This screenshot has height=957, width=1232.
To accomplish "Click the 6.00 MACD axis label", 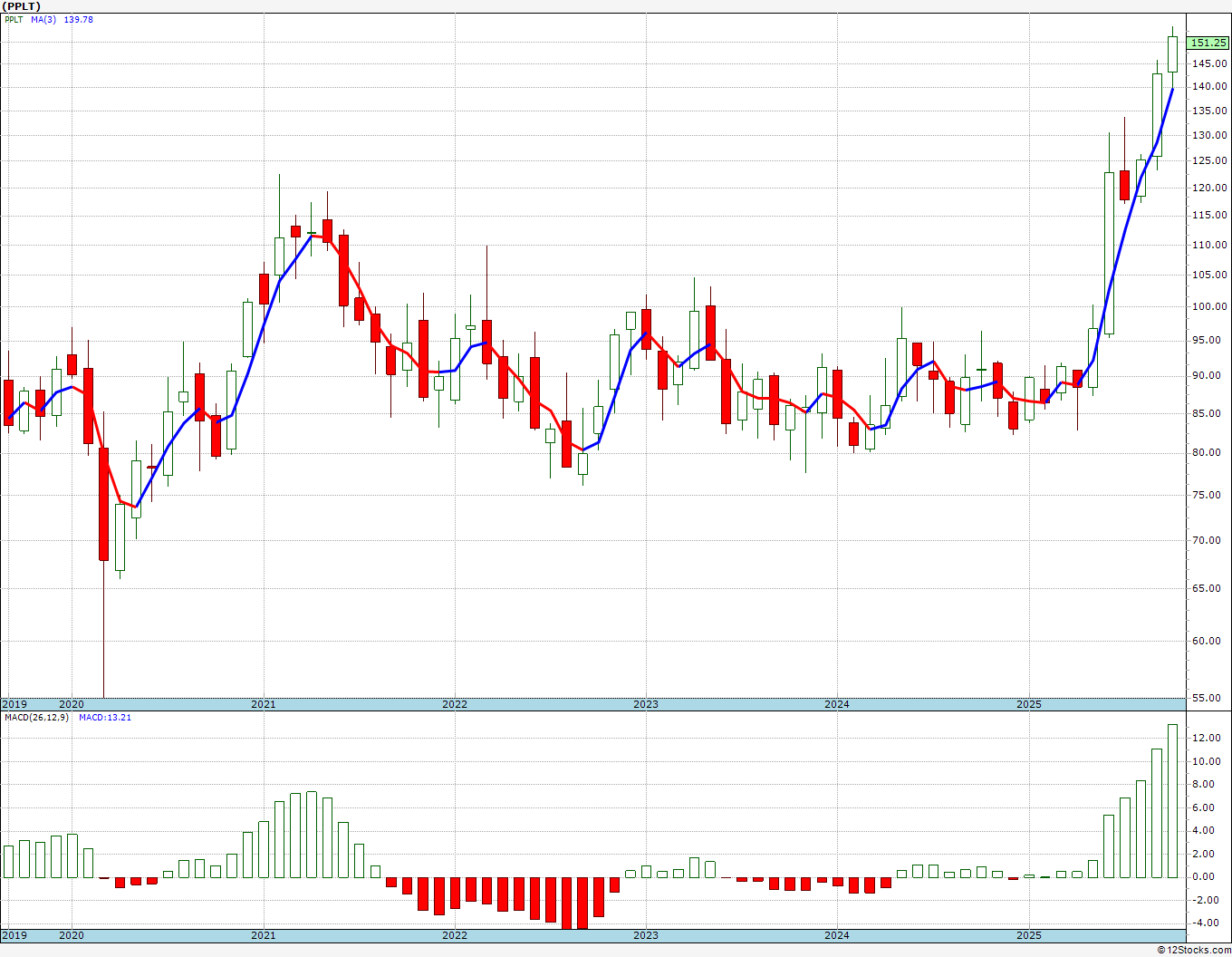I will pyautogui.click(x=1205, y=807).
